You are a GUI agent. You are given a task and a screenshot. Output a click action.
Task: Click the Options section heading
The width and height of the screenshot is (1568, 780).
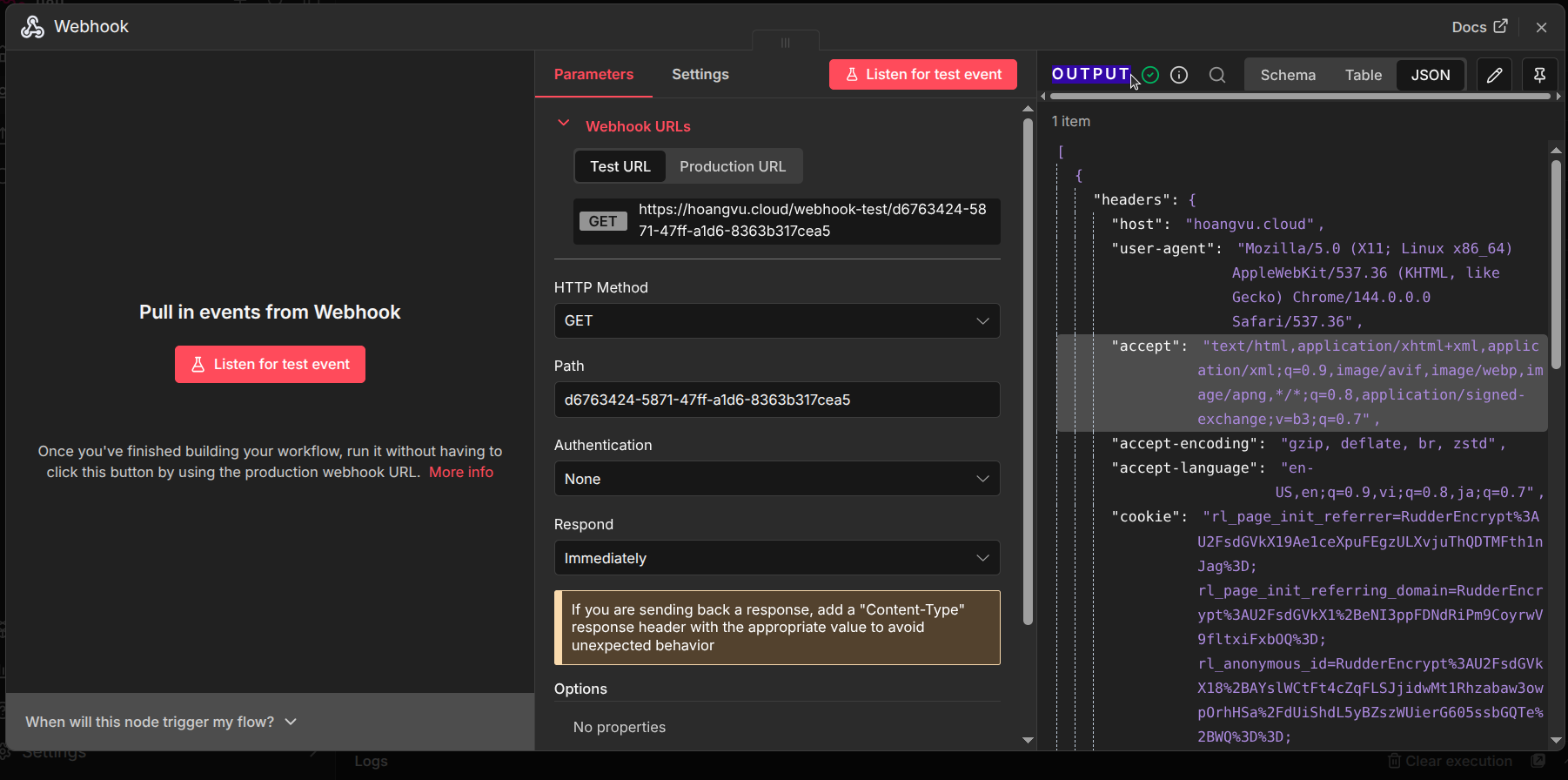[580, 689]
